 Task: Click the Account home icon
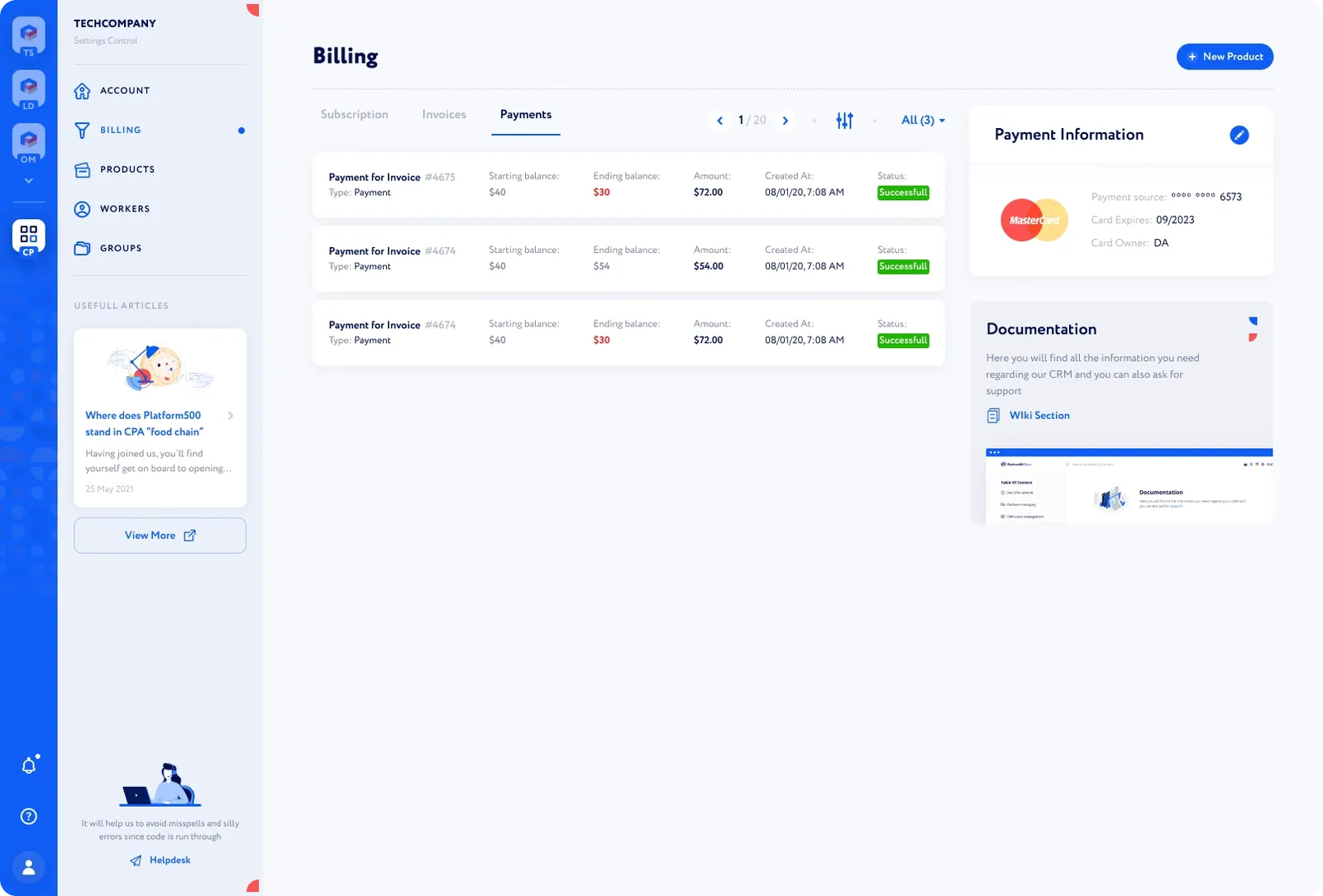click(82, 91)
